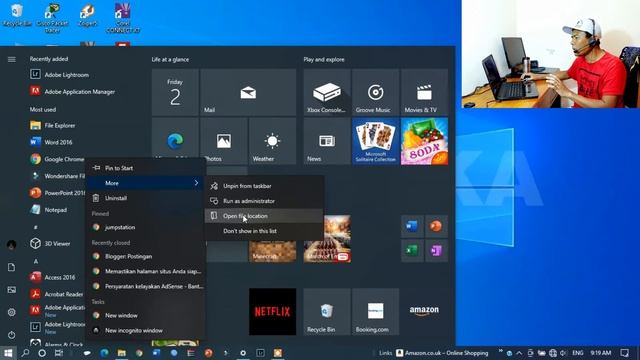The image size is (640, 360).
Task: Open Microsoft Edge tile in Start
Action: tap(175, 139)
